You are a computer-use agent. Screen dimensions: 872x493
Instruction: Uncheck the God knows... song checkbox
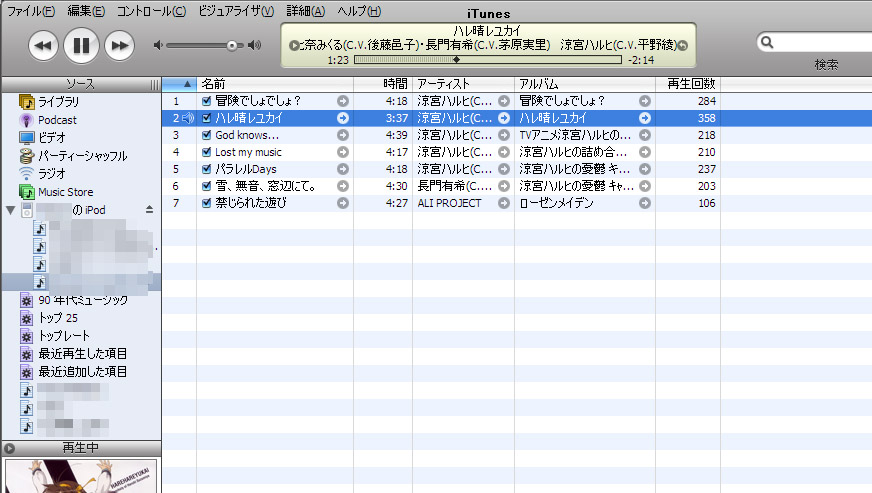(206, 135)
